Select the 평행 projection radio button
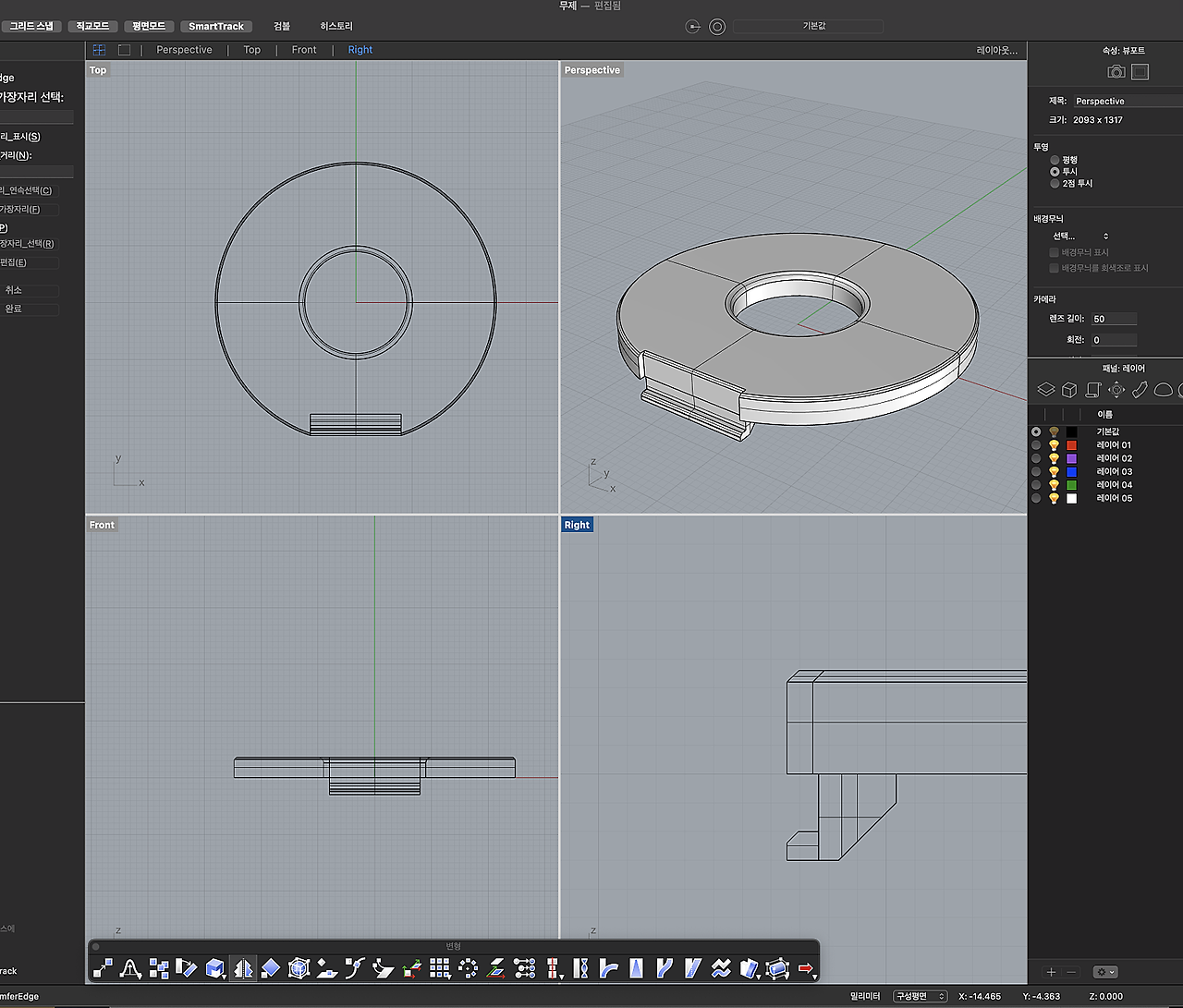Screen dimensions: 1183x1008 1055,160
